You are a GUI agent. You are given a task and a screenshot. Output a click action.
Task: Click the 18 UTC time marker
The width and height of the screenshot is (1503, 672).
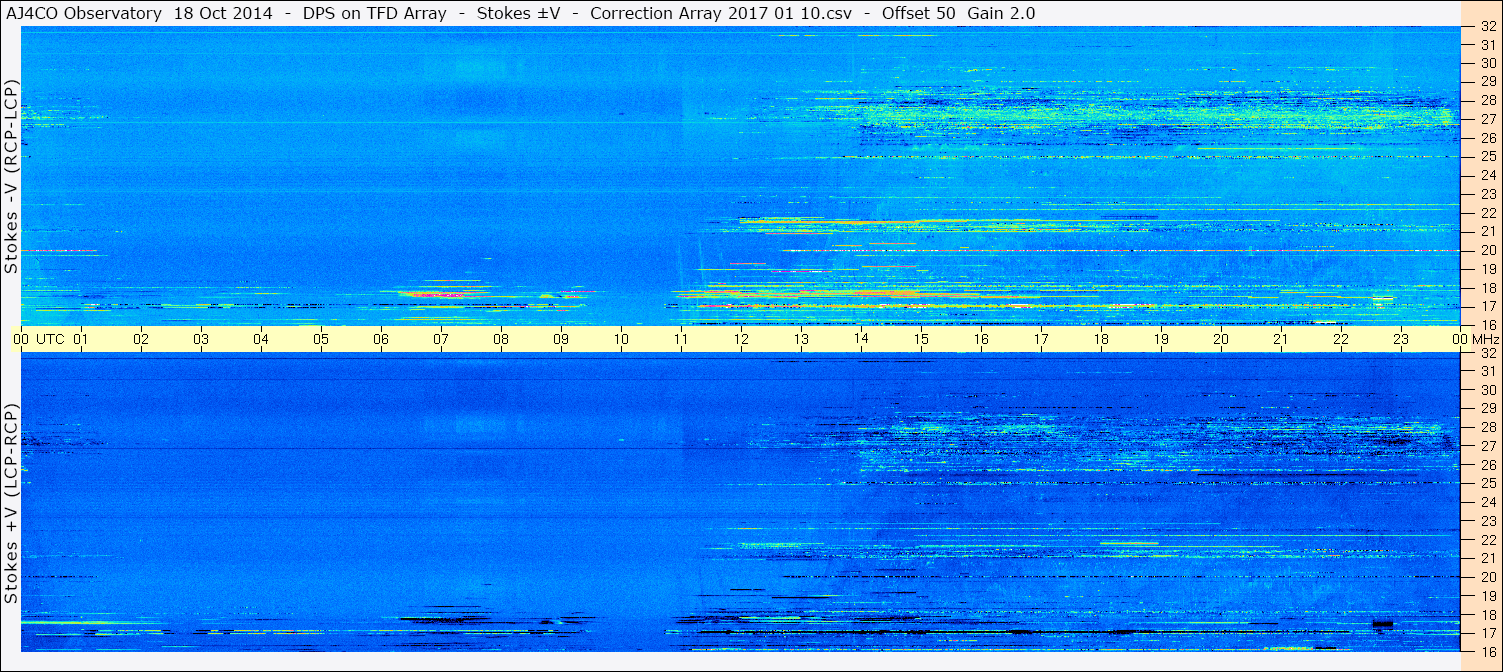pos(1101,340)
